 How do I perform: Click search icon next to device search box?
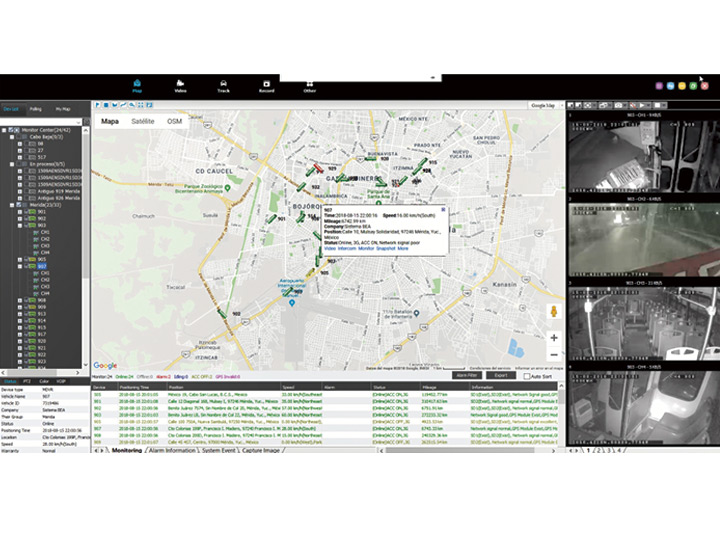[86, 122]
